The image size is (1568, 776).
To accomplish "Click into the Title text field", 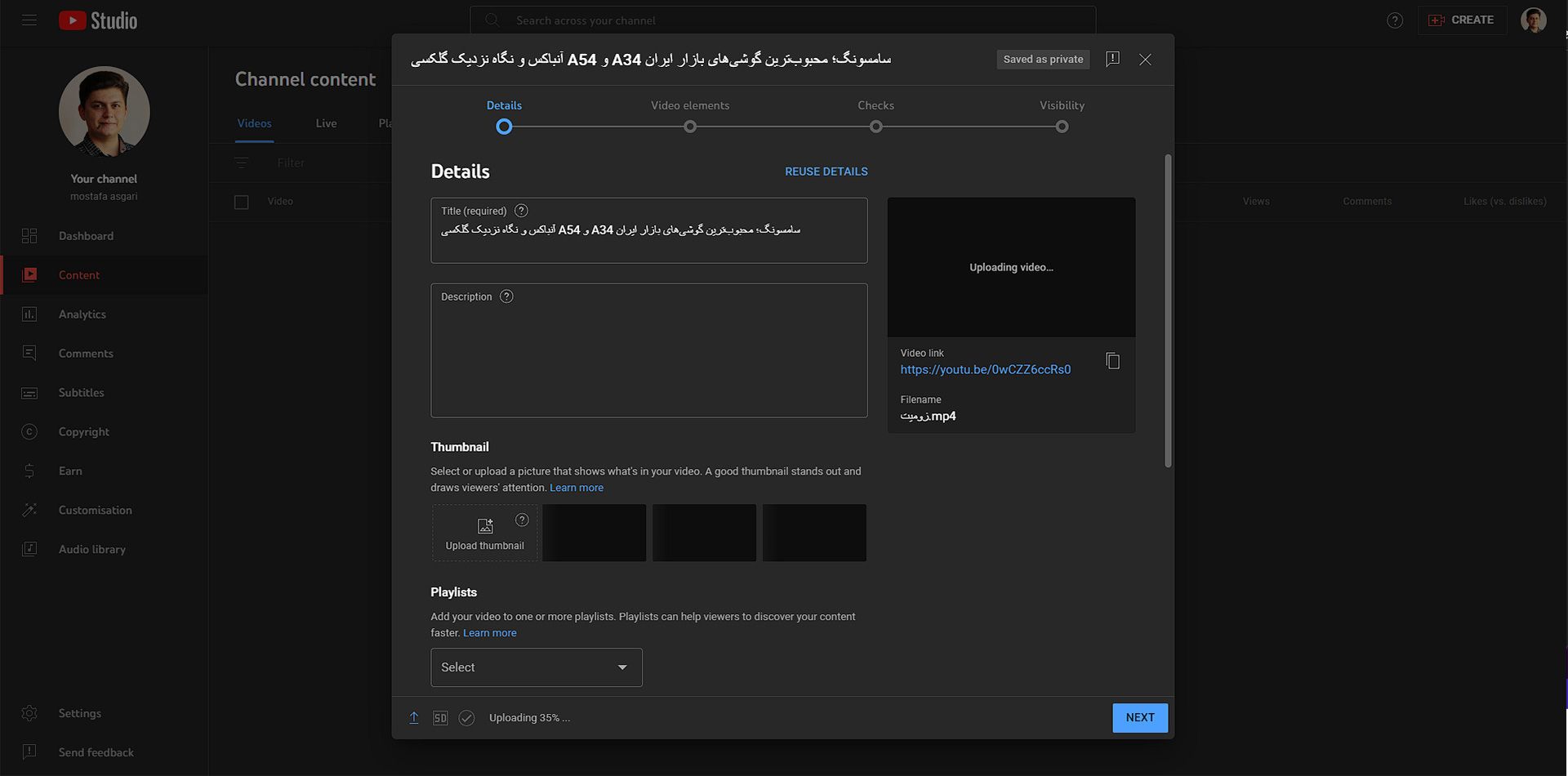I will (x=649, y=230).
